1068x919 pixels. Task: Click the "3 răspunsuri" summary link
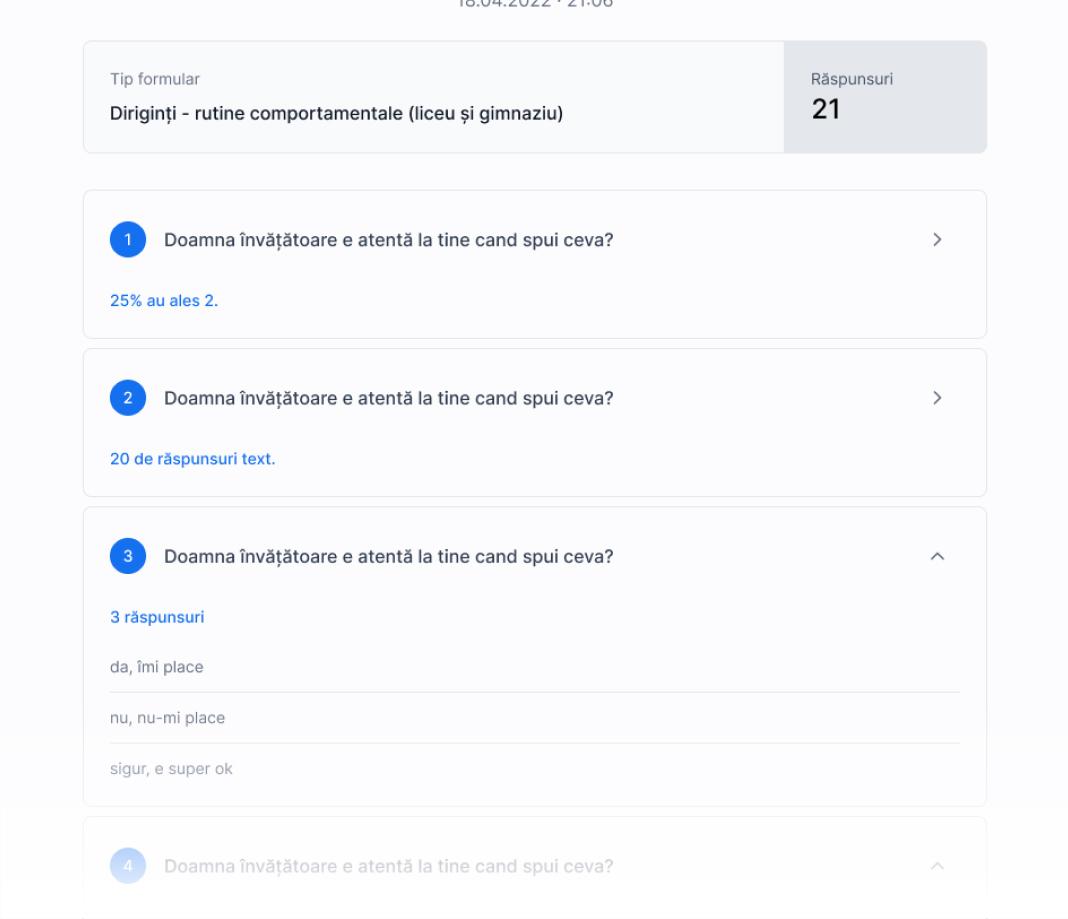[x=157, y=617]
